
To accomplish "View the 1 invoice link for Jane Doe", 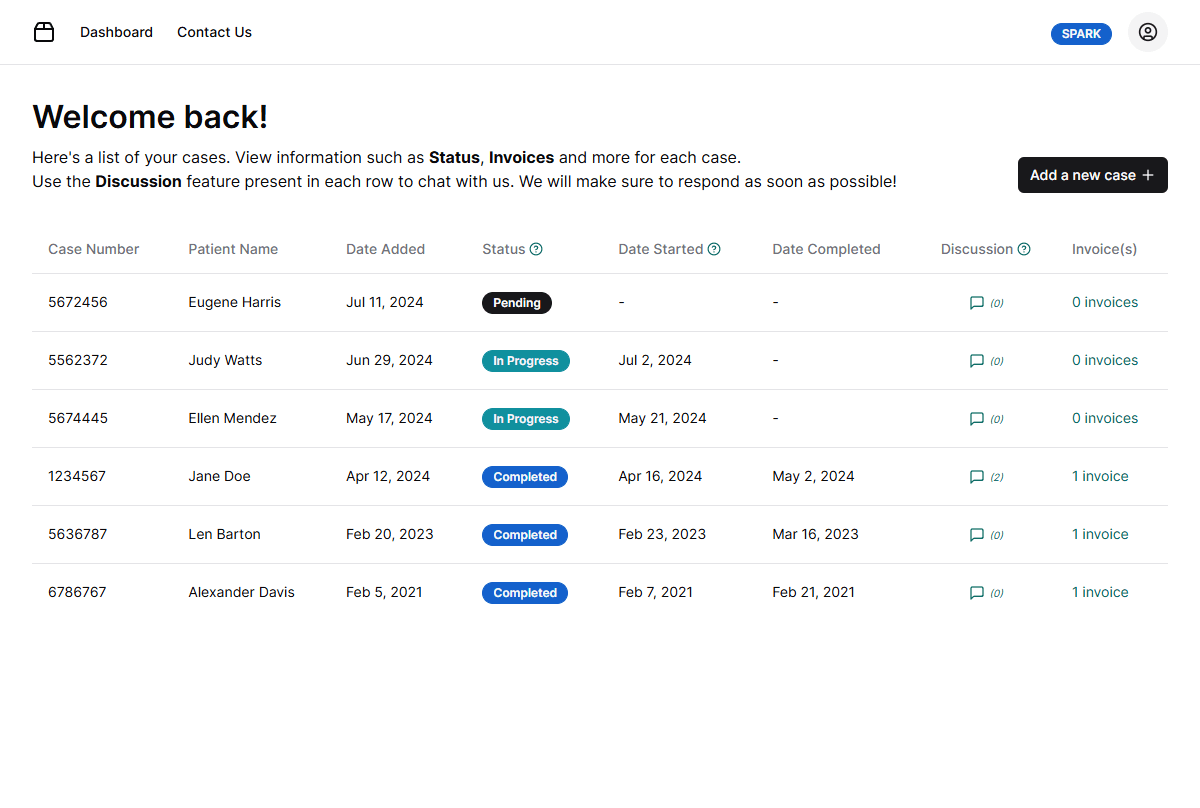I will [x=1100, y=476].
